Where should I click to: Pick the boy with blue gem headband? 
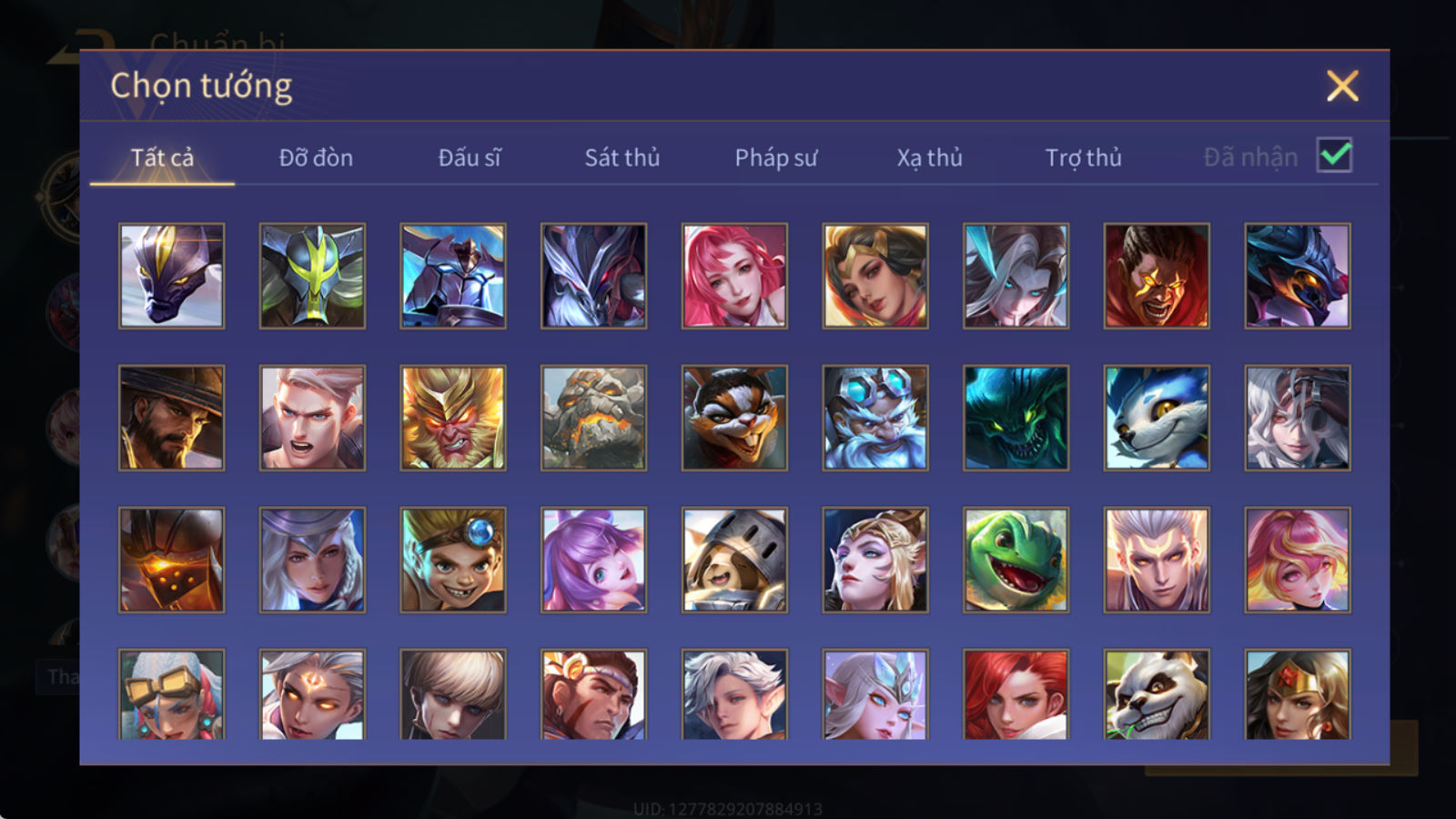453,560
